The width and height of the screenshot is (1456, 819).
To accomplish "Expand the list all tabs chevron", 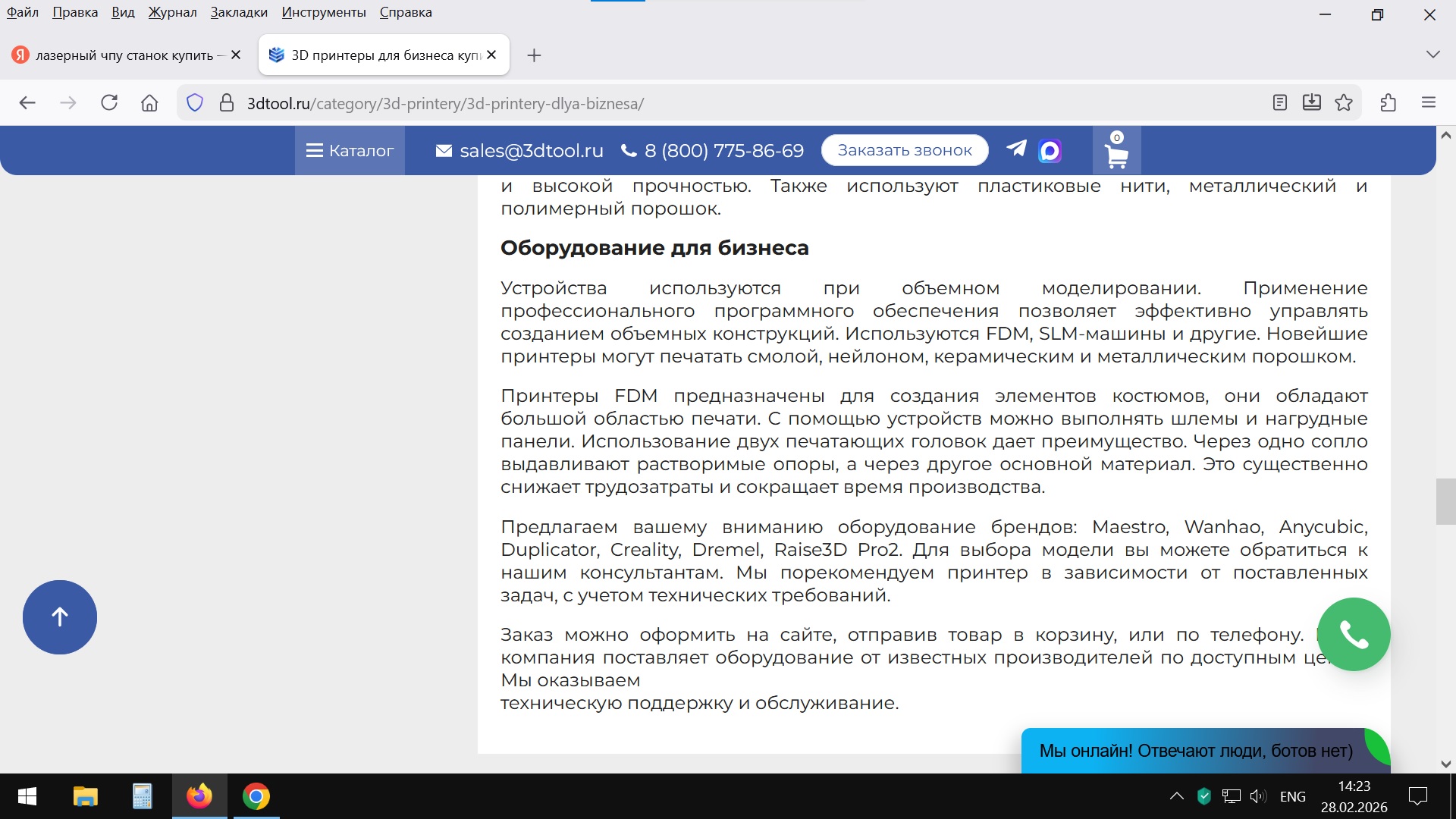I will (1432, 55).
